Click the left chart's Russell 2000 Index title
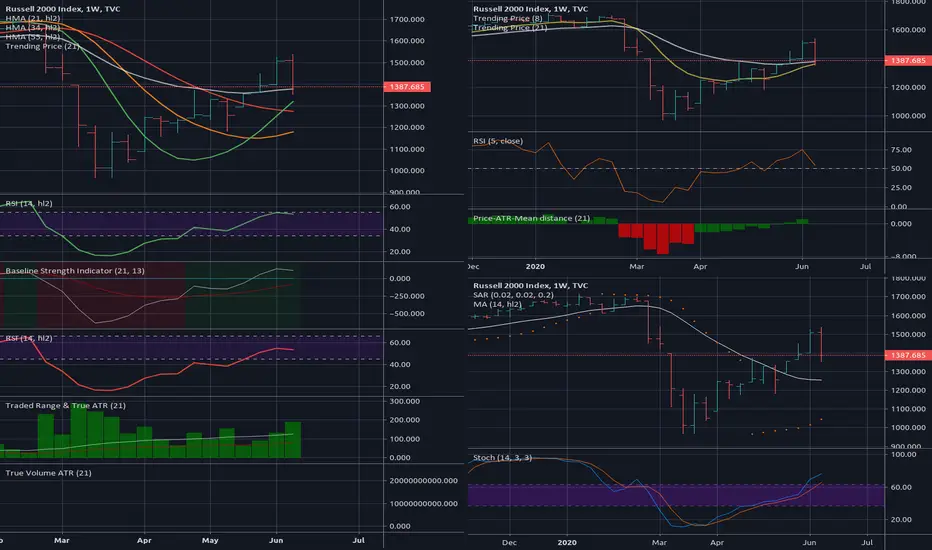The image size is (932, 550). click(x=62, y=9)
